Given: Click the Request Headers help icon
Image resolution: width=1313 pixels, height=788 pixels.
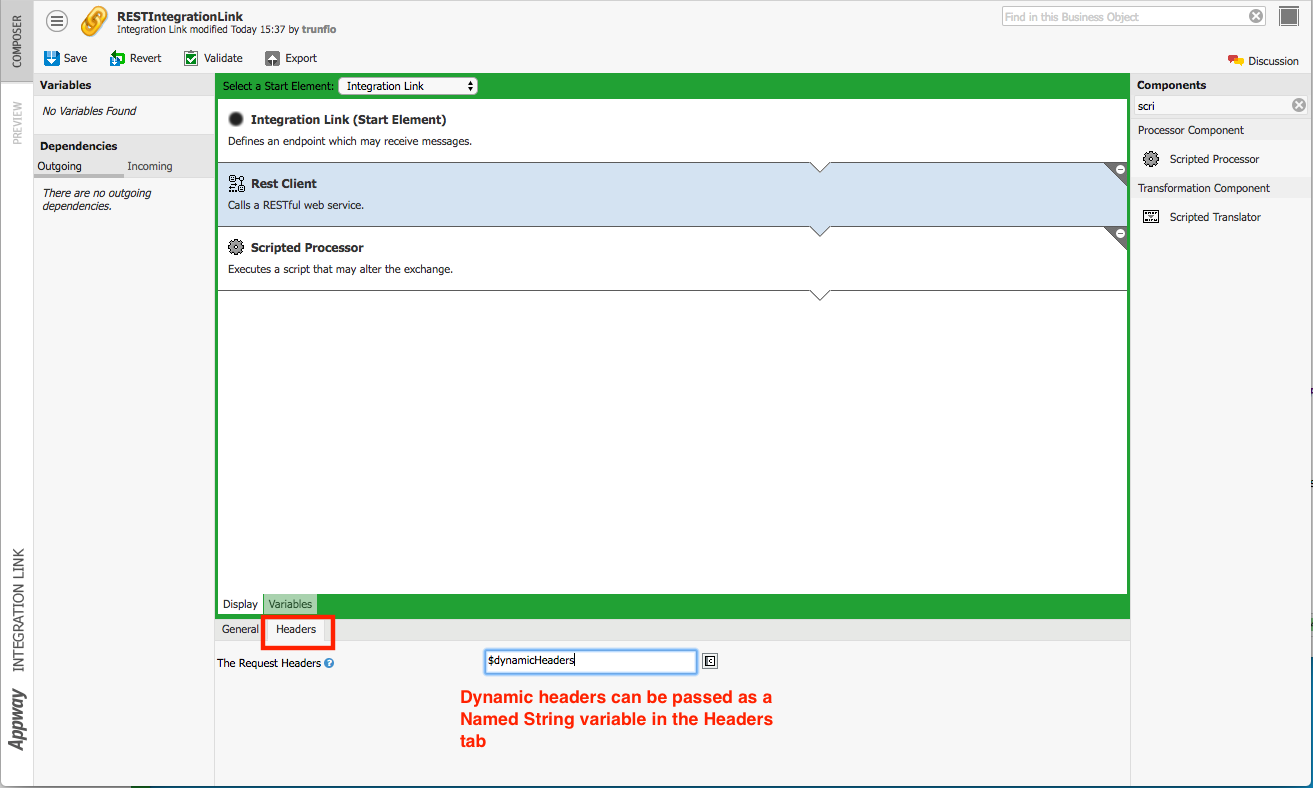Looking at the screenshot, I should (329, 663).
